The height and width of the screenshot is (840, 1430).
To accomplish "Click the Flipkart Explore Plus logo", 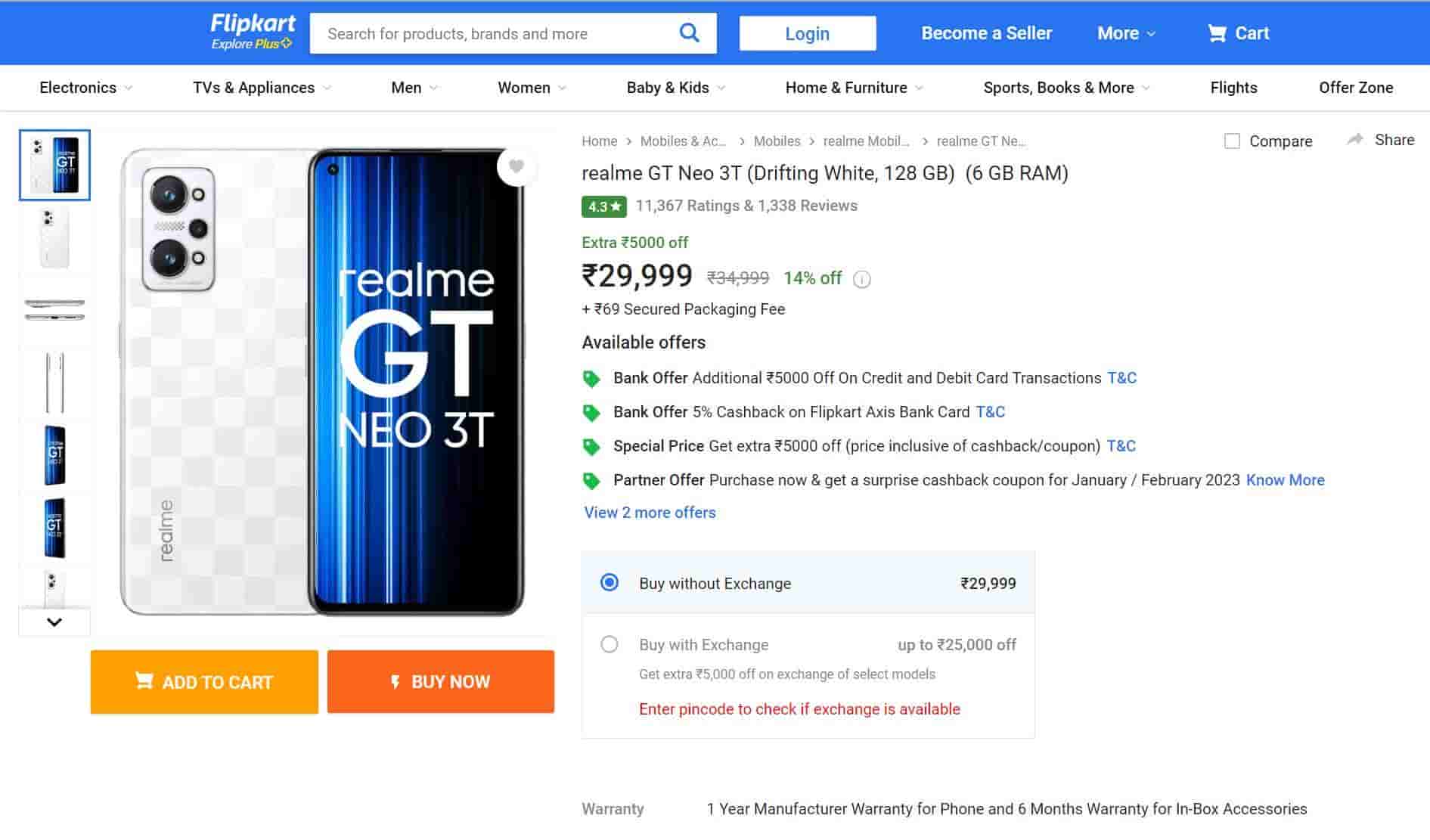I will point(253,33).
